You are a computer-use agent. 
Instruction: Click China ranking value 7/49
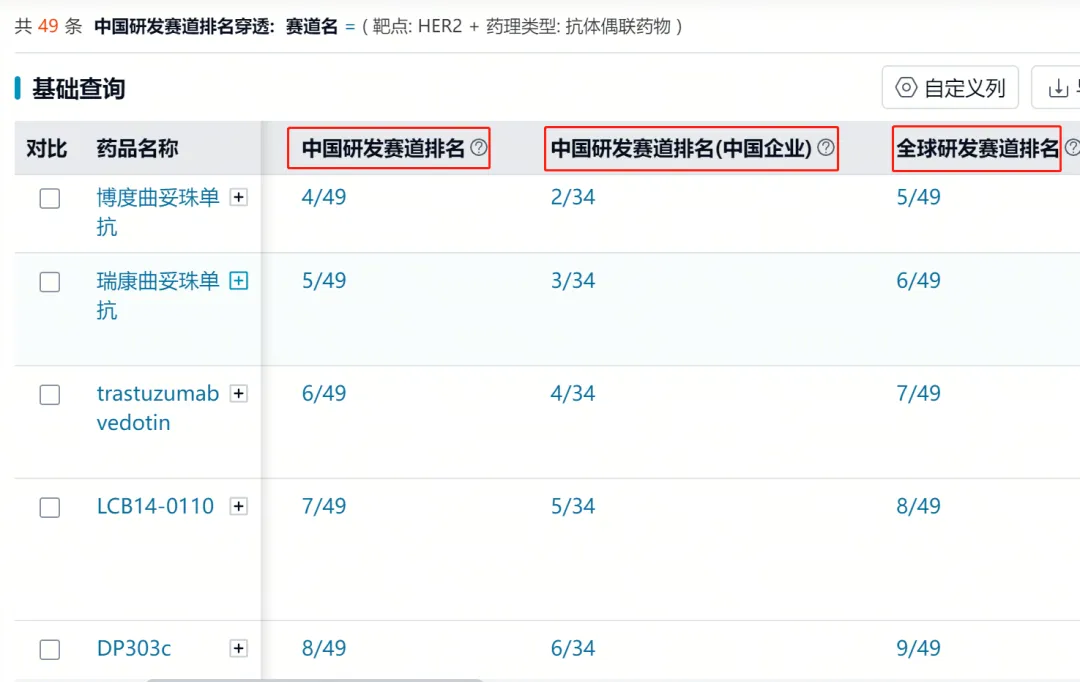(324, 506)
